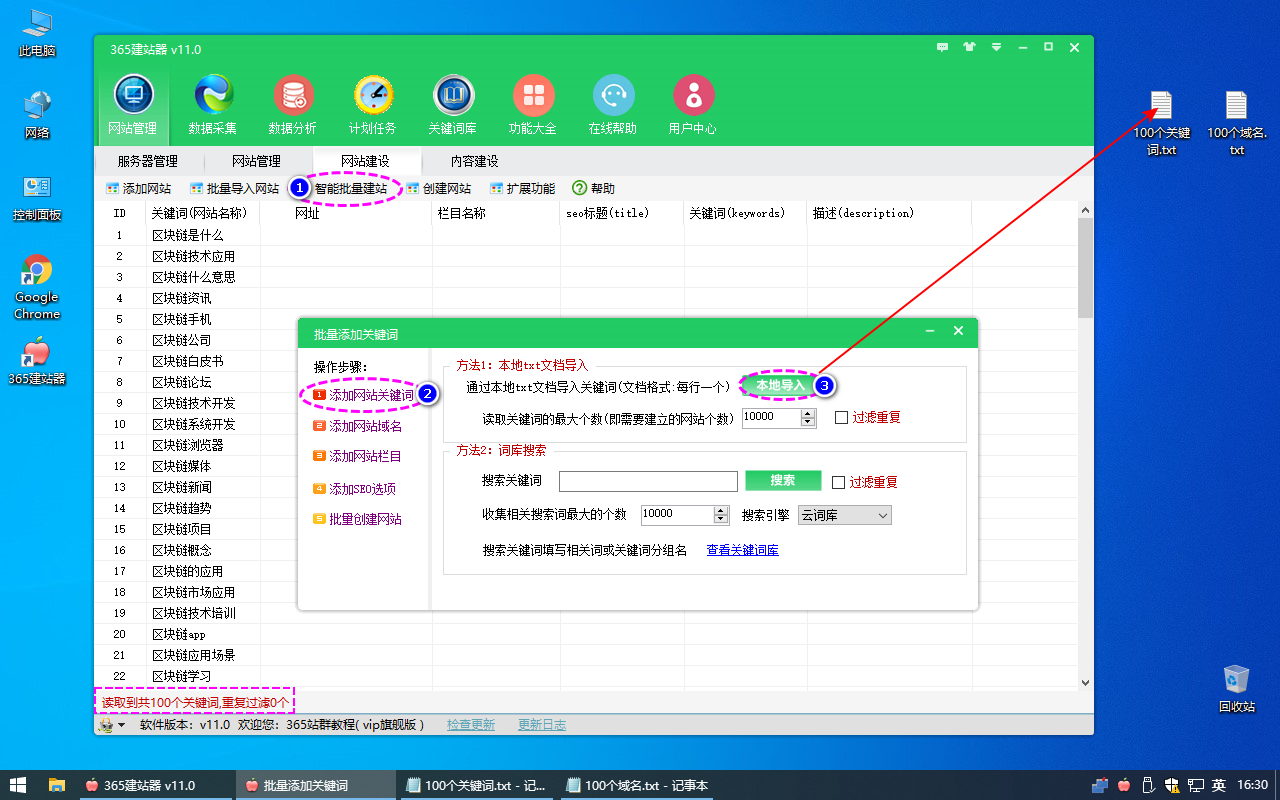The image size is (1280, 800).
Task: Select step 添加网站关键词
Action: [x=364, y=396]
